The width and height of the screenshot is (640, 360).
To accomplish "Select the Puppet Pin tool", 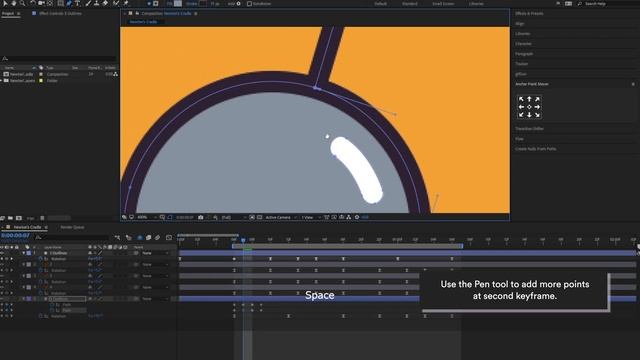I will tap(126, 3).
